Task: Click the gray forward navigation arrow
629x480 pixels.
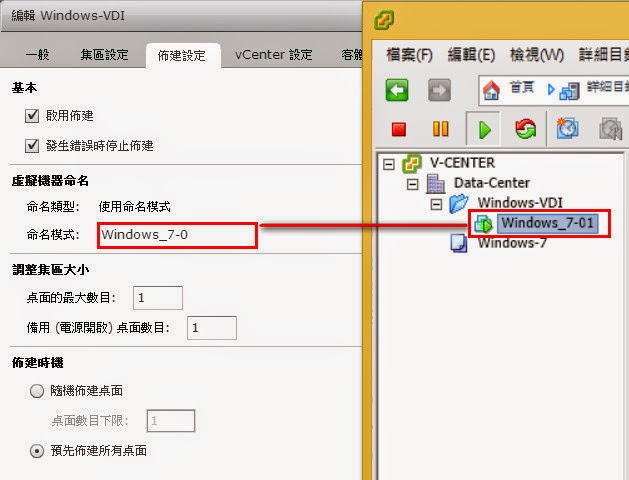Action: (x=439, y=90)
